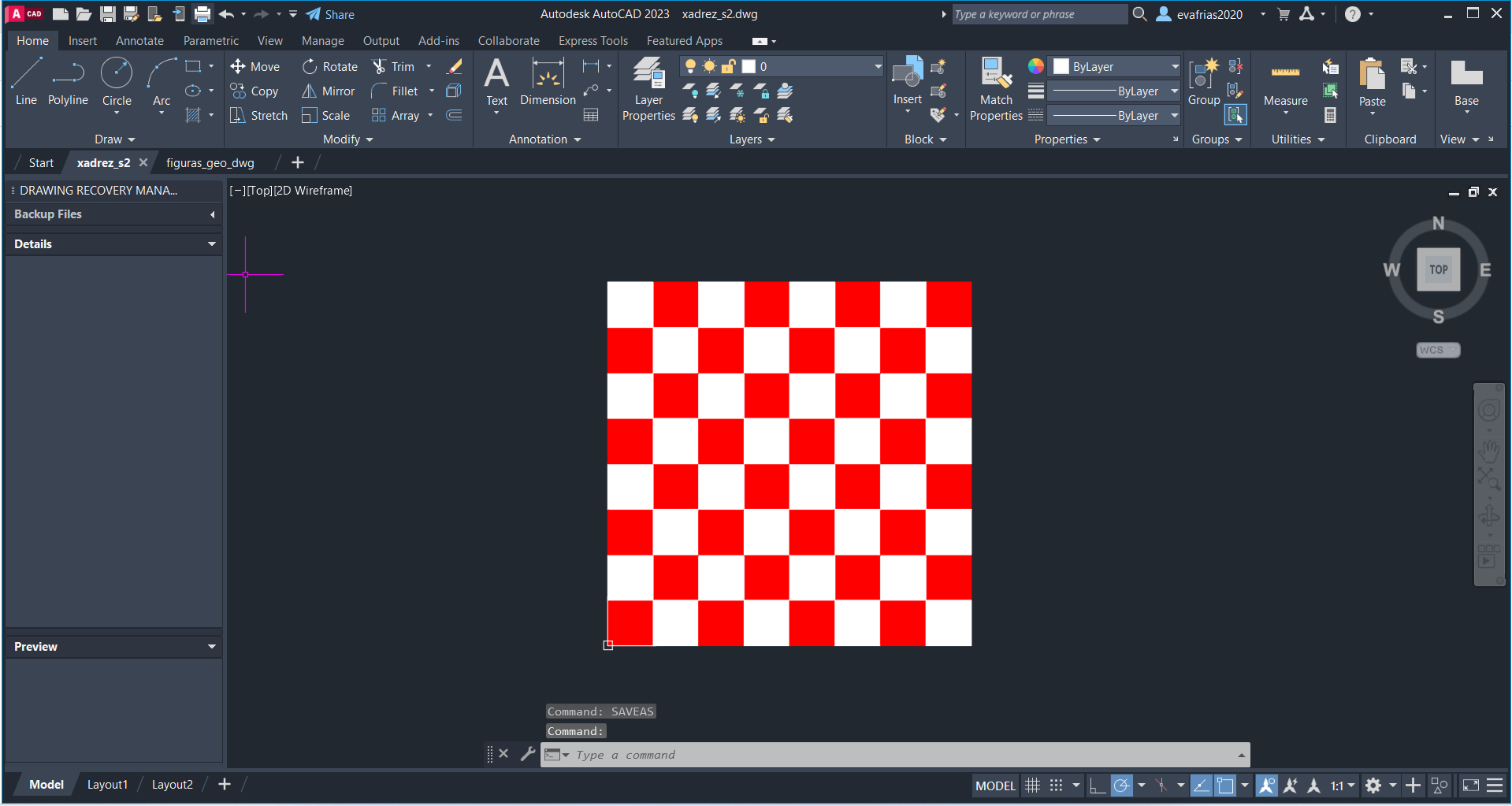
Task: Open the layer dropdown showing 0
Action: tap(782, 67)
